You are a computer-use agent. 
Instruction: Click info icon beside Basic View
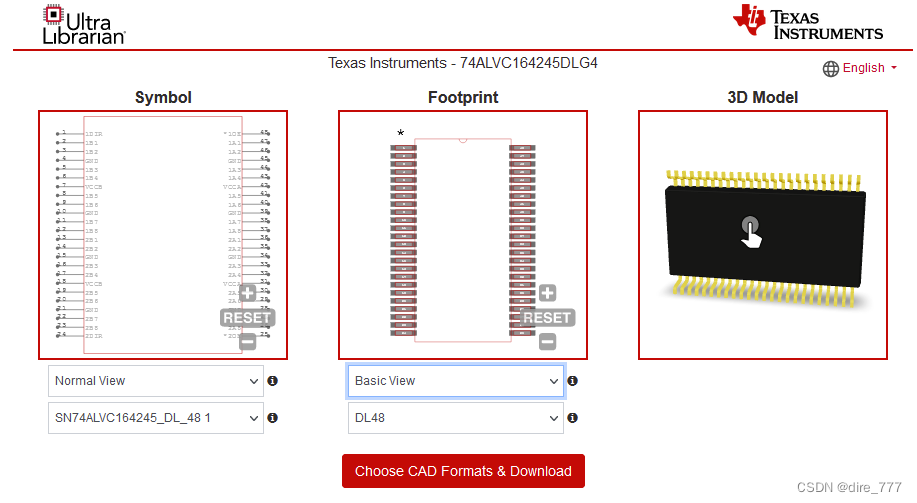(573, 381)
